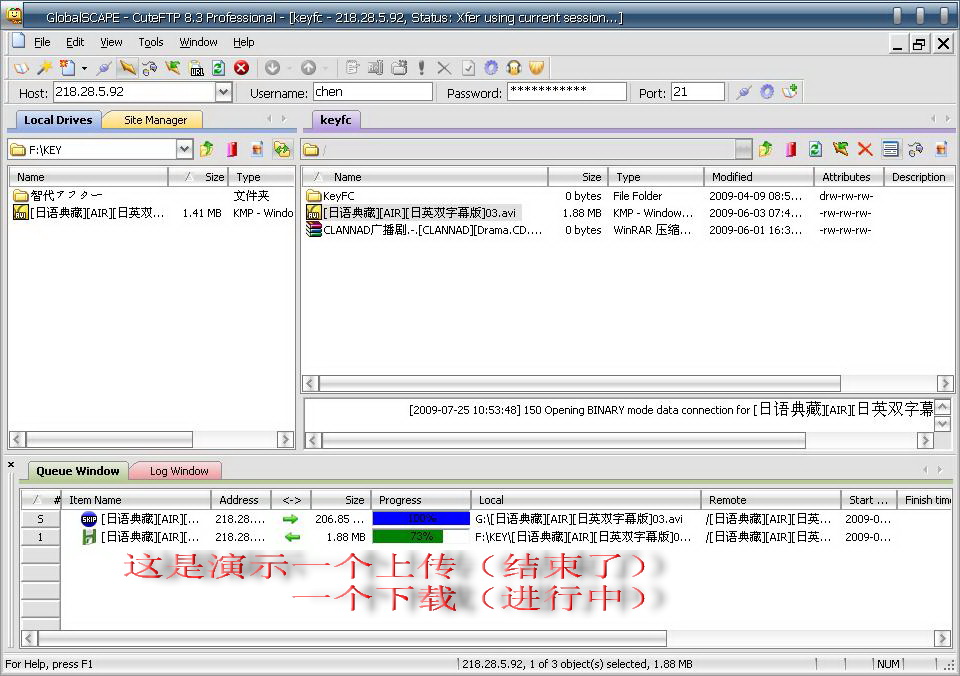Sort queue by Item Name column
The height and width of the screenshot is (676, 960).
pyautogui.click(x=136, y=500)
